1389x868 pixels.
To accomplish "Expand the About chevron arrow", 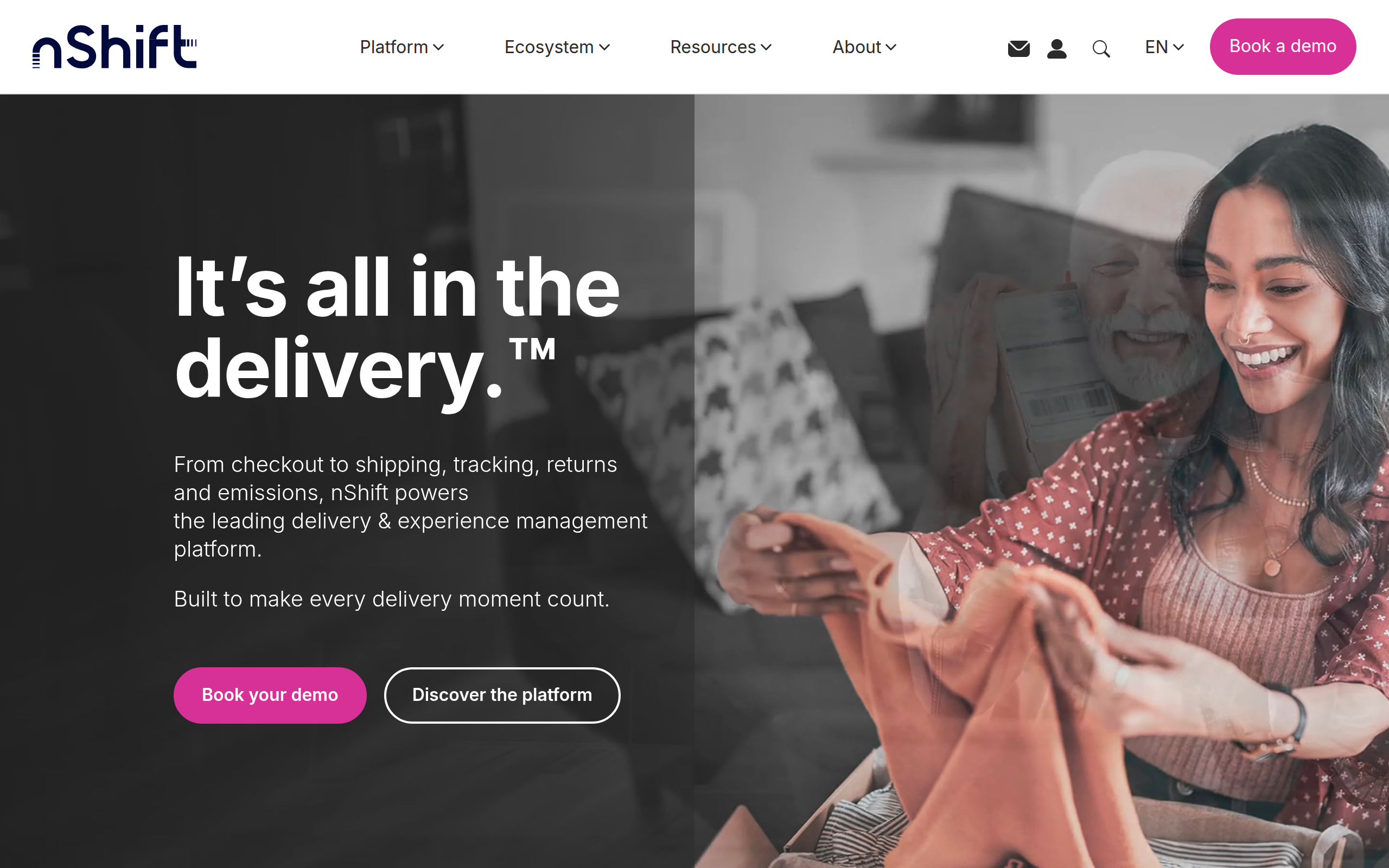I will pyautogui.click(x=891, y=48).
